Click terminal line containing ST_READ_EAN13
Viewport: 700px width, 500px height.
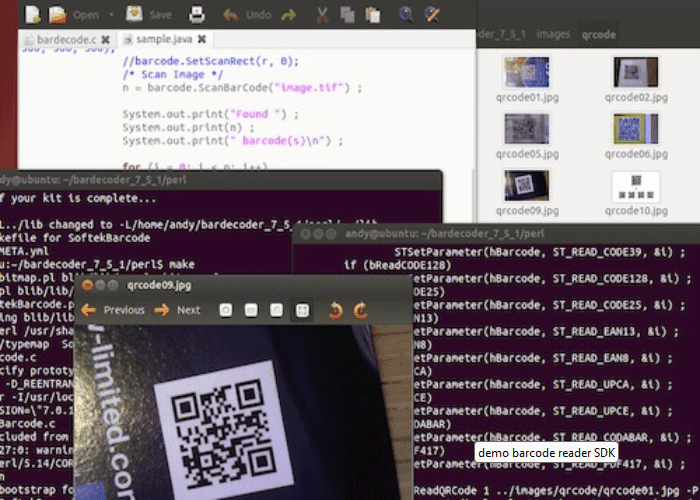546,332
